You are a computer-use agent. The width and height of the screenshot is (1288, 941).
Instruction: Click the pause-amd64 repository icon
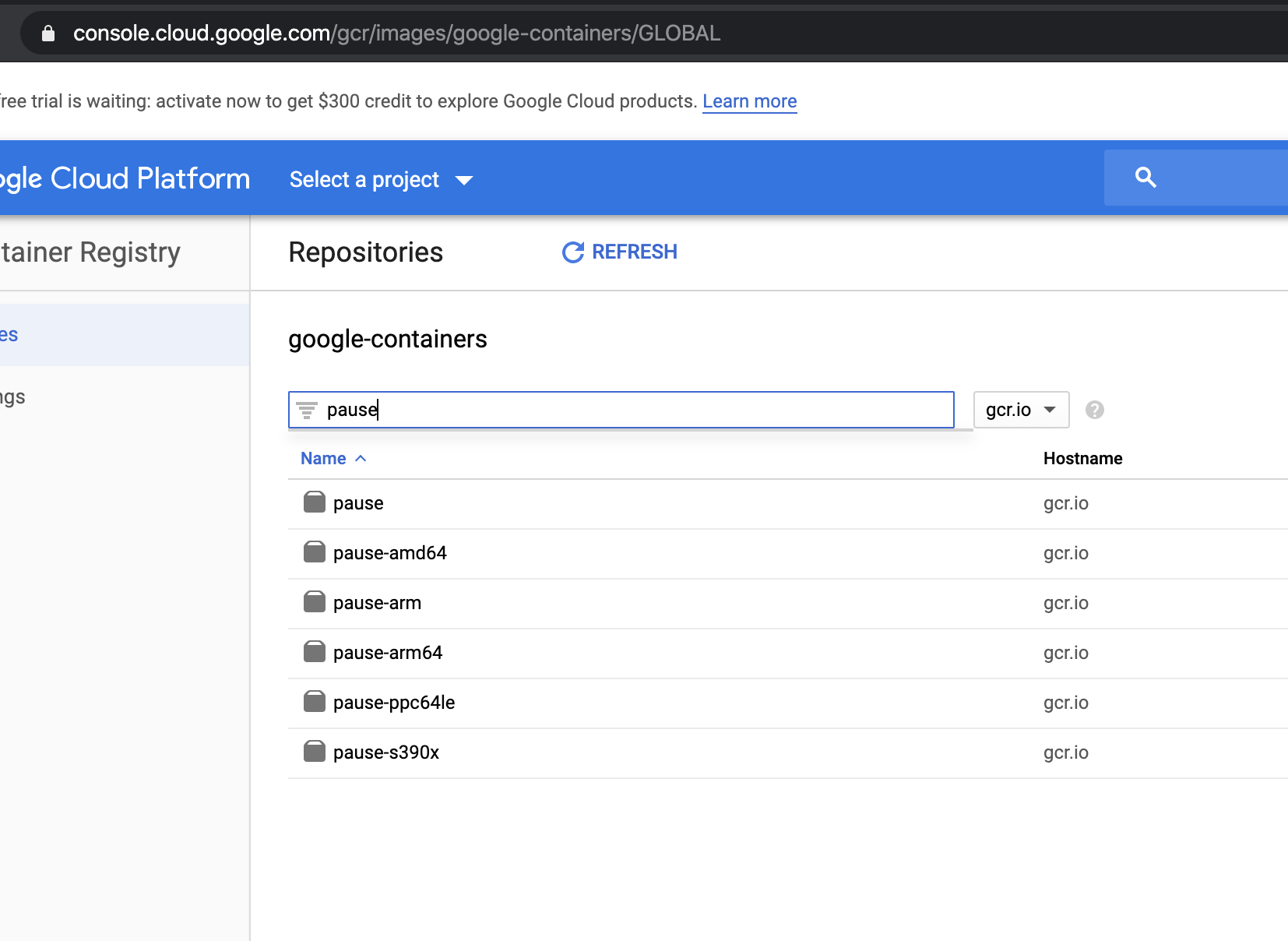point(314,552)
